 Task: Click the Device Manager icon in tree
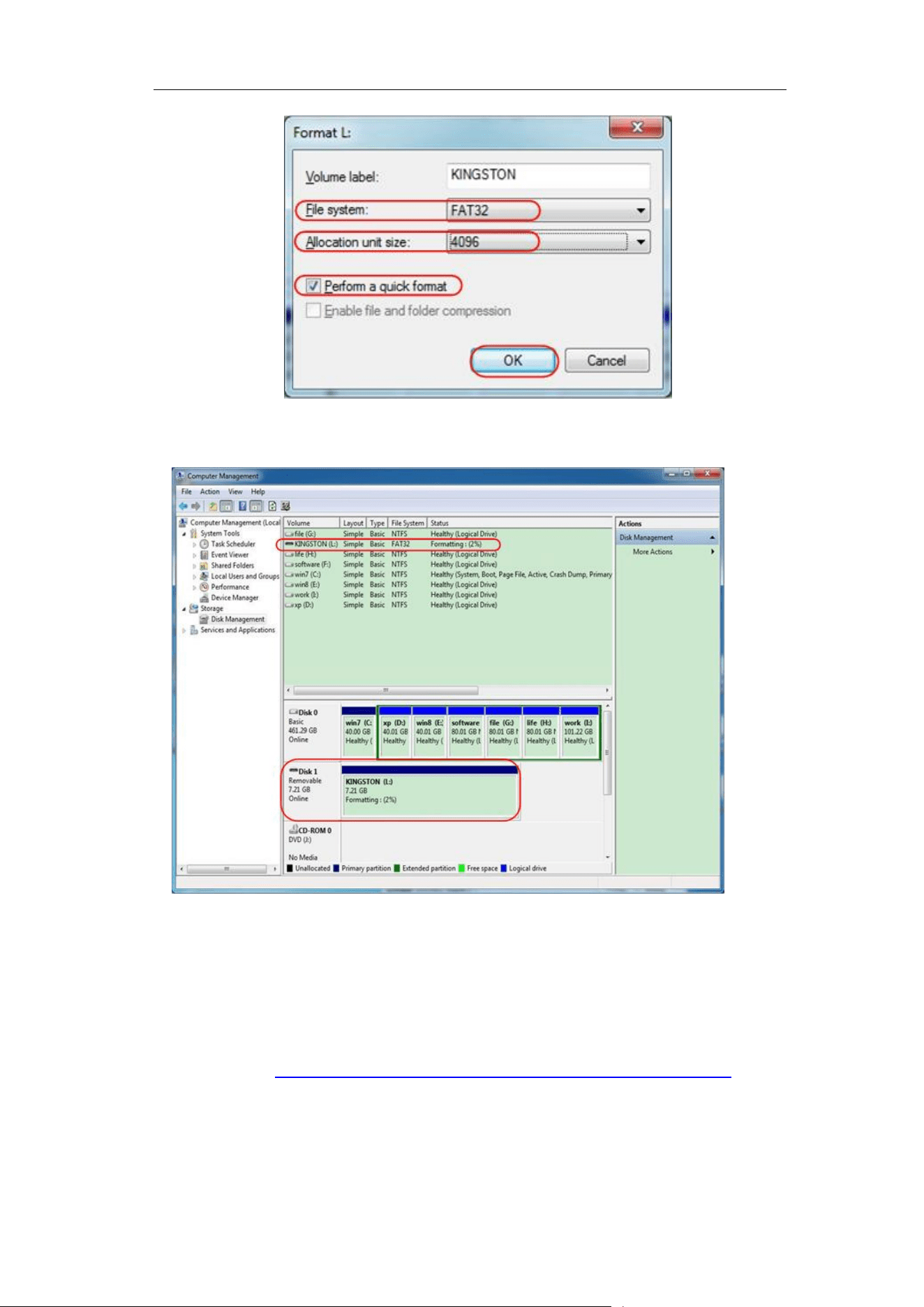[204, 598]
